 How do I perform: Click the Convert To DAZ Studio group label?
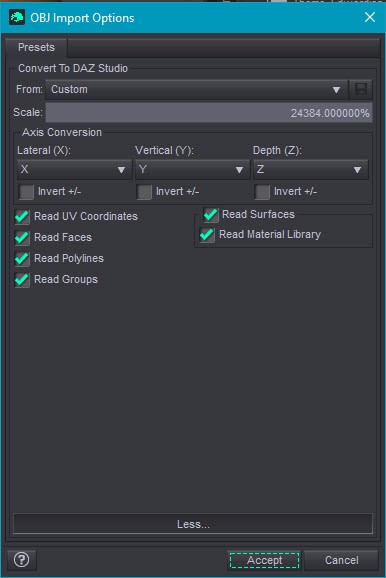(x=73, y=68)
